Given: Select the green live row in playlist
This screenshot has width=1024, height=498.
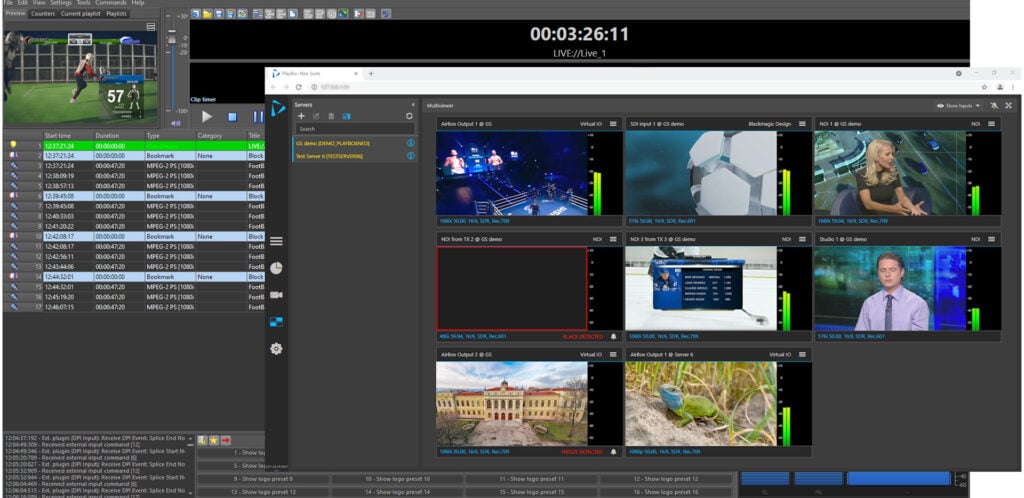Looking at the screenshot, I should coord(133,146).
